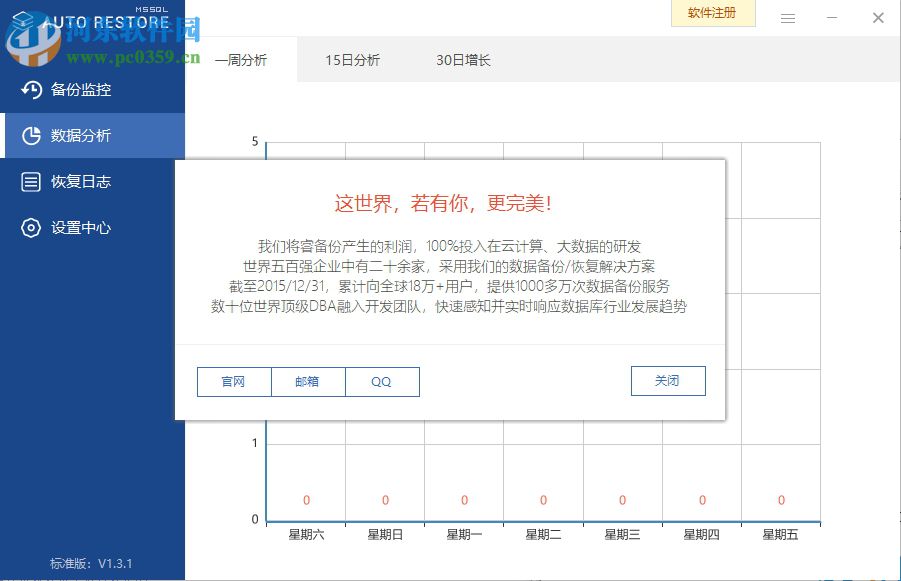Click the 星期五 axis label
The image size is (901, 581).
click(780, 534)
